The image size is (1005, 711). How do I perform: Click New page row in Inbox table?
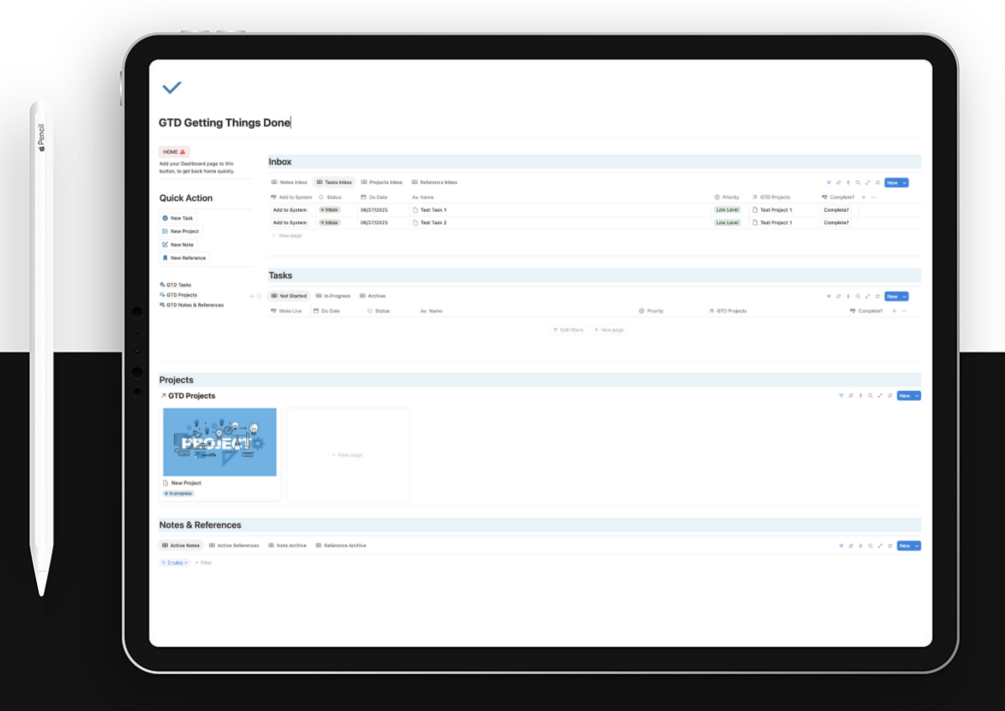tap(287, 236)
